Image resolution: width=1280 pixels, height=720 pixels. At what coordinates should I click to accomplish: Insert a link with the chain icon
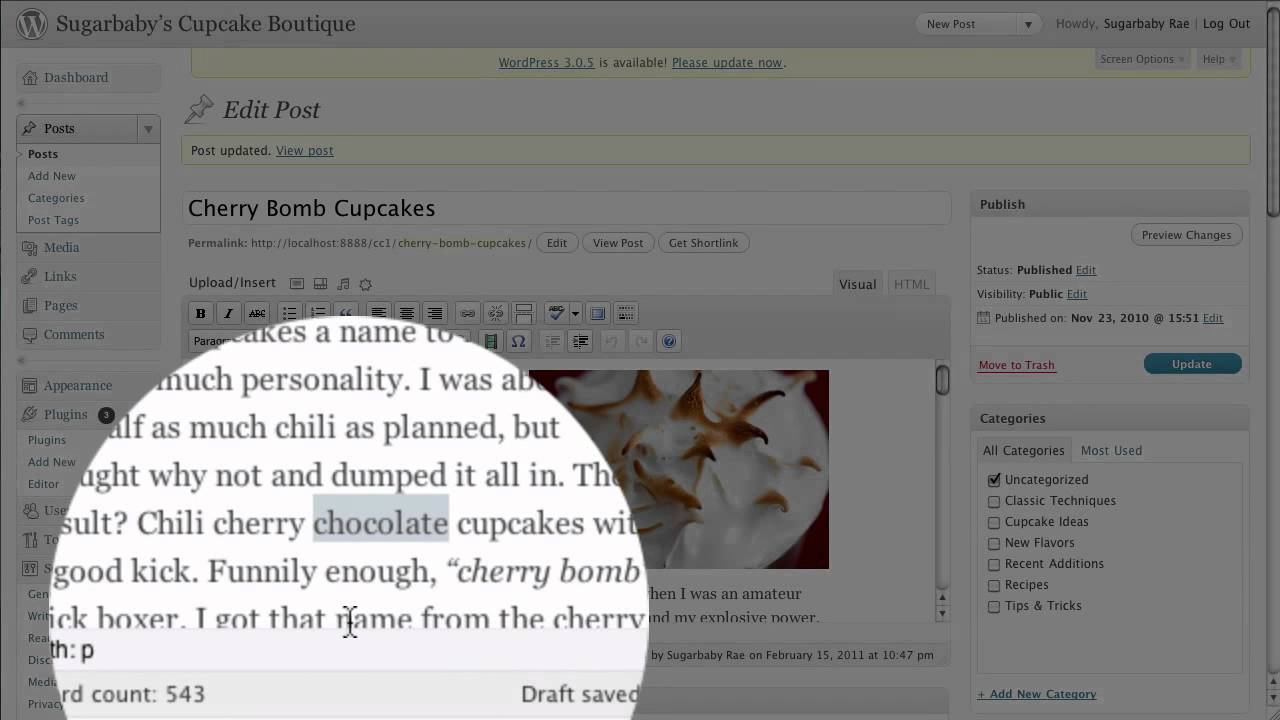point(467,313)
